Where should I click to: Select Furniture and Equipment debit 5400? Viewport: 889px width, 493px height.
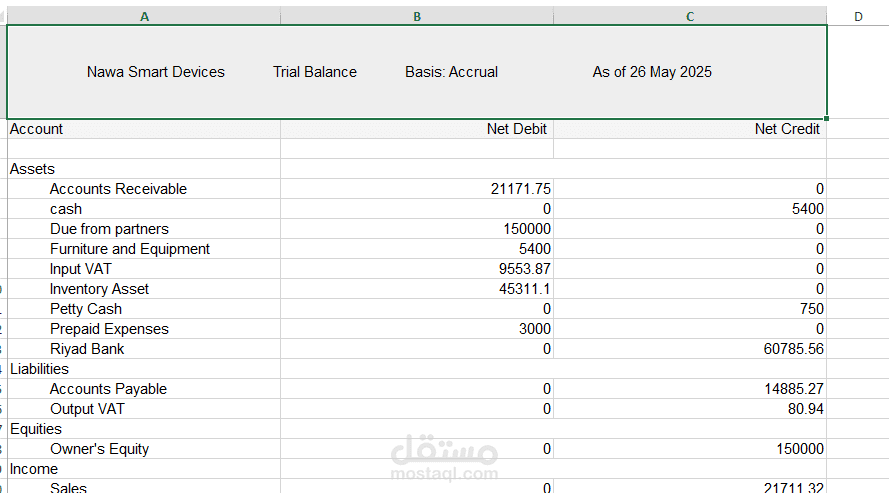click(417, 249)
